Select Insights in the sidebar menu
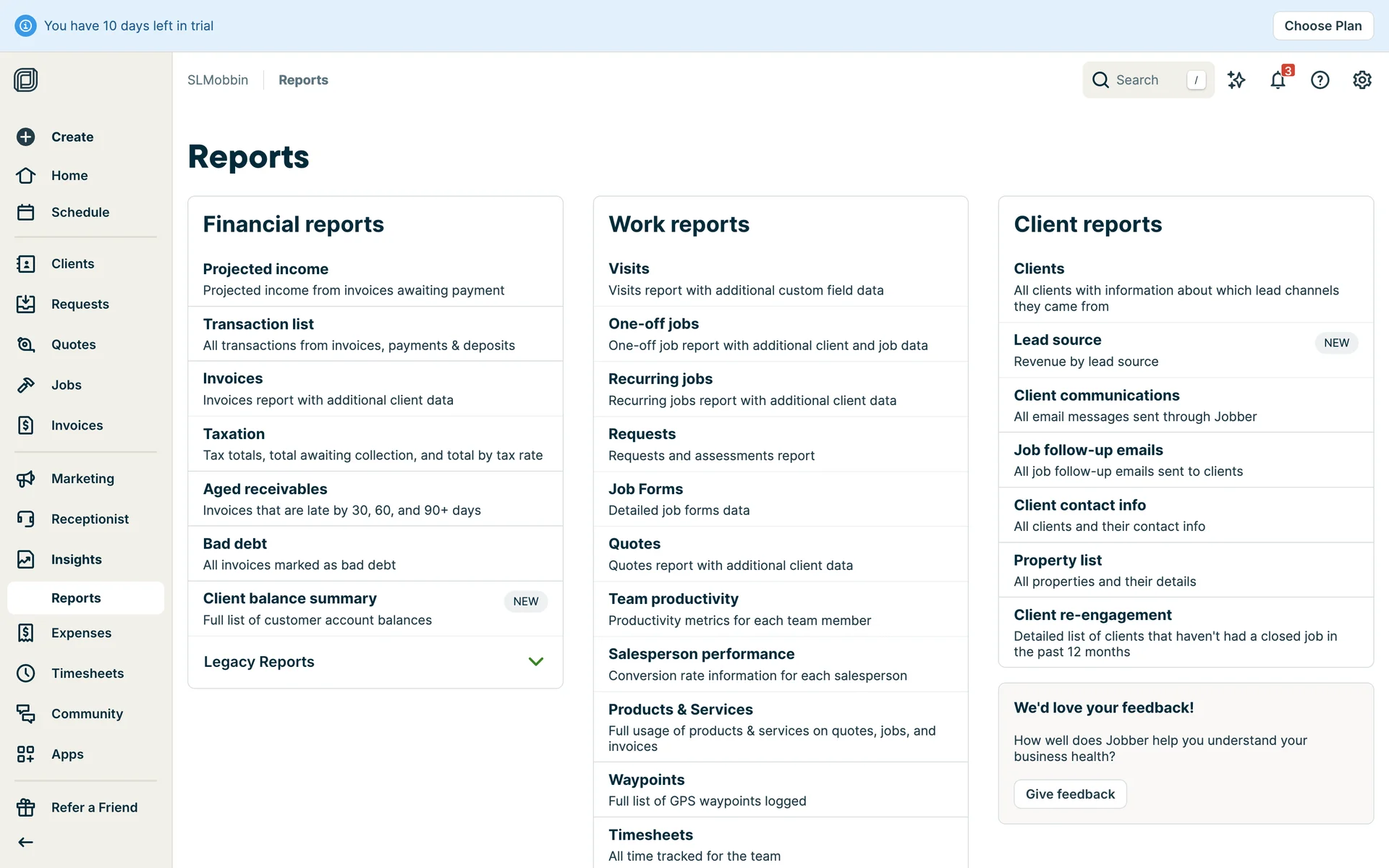1389x868 pixels. coord(76,560)
